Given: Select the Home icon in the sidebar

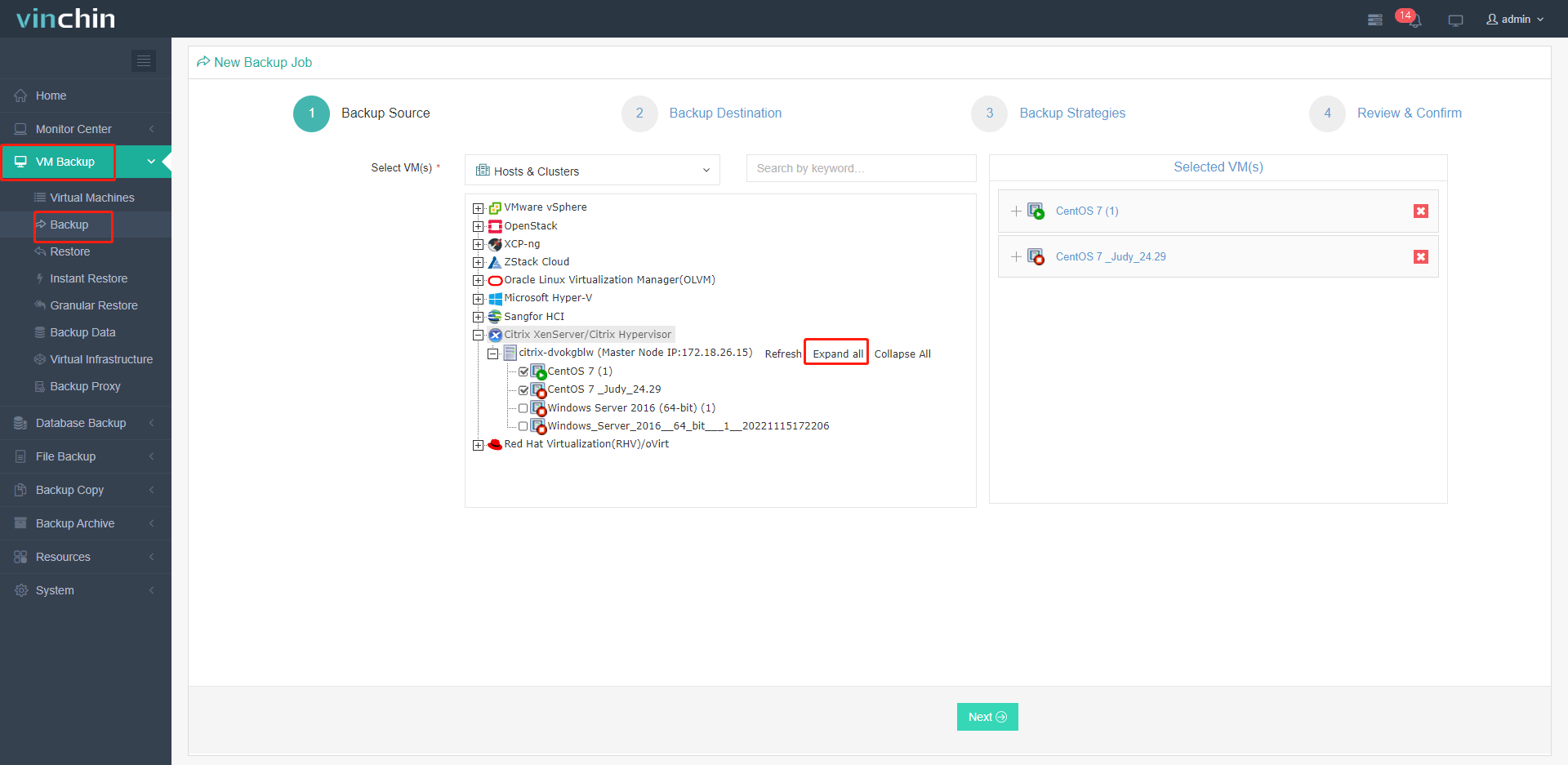Looking at the screenshot, I should (20, 96).
